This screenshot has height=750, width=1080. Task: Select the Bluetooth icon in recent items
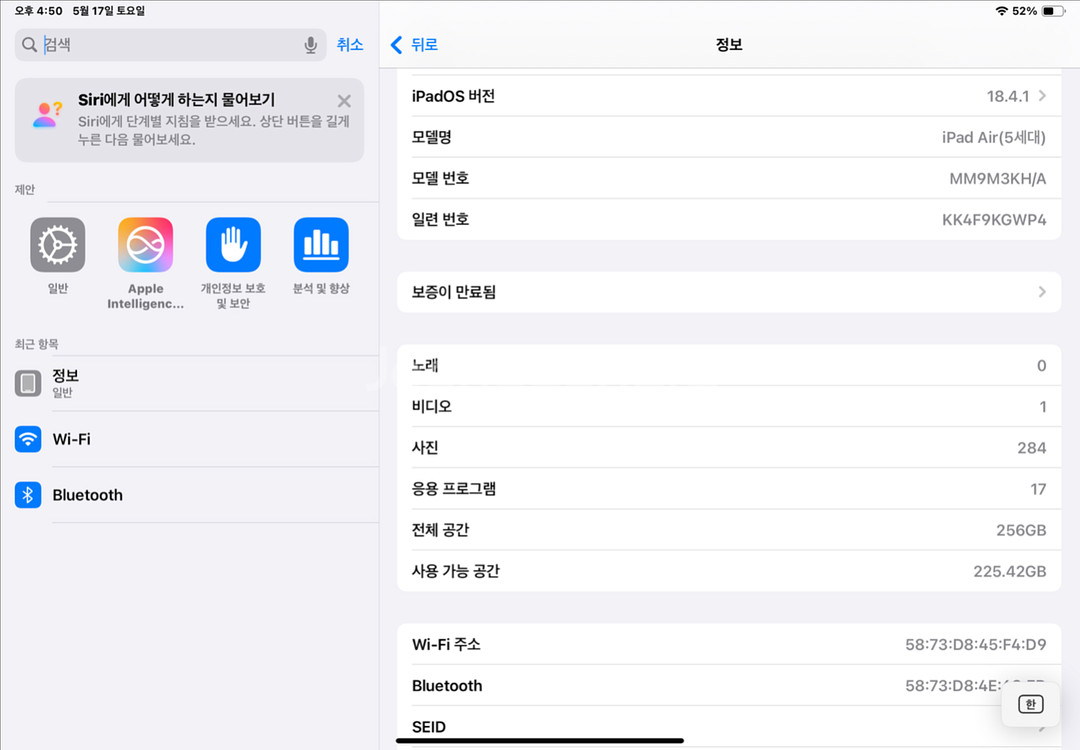pyautogui.click(x=28, y=494)
